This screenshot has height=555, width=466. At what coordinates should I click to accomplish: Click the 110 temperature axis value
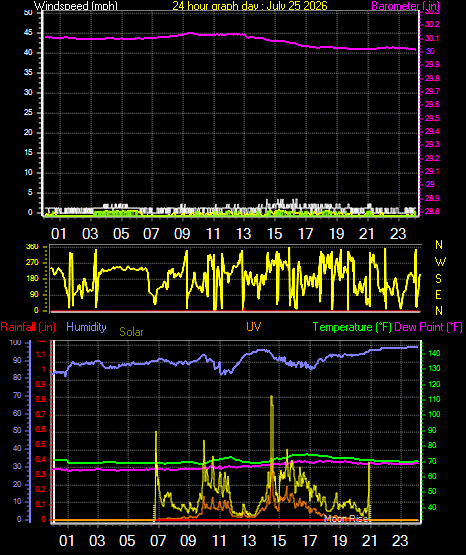(x=434, y=399)
